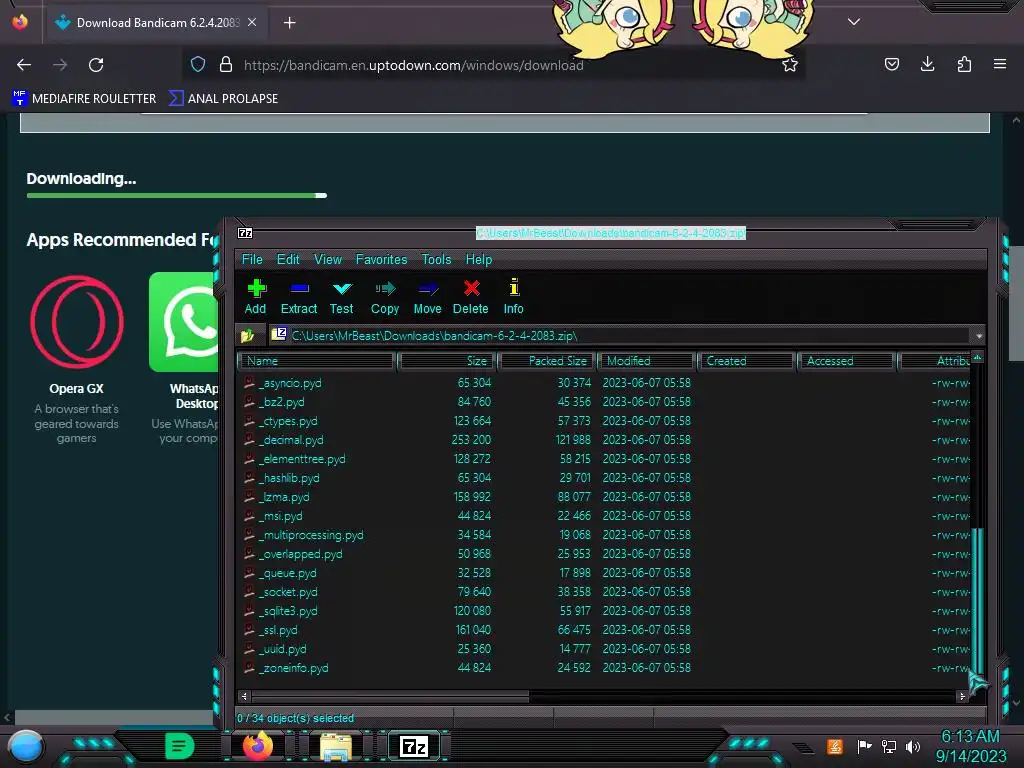
Task: Open the green notes app in taskbar
Action: pyautogui.click(x=180, y=745)
